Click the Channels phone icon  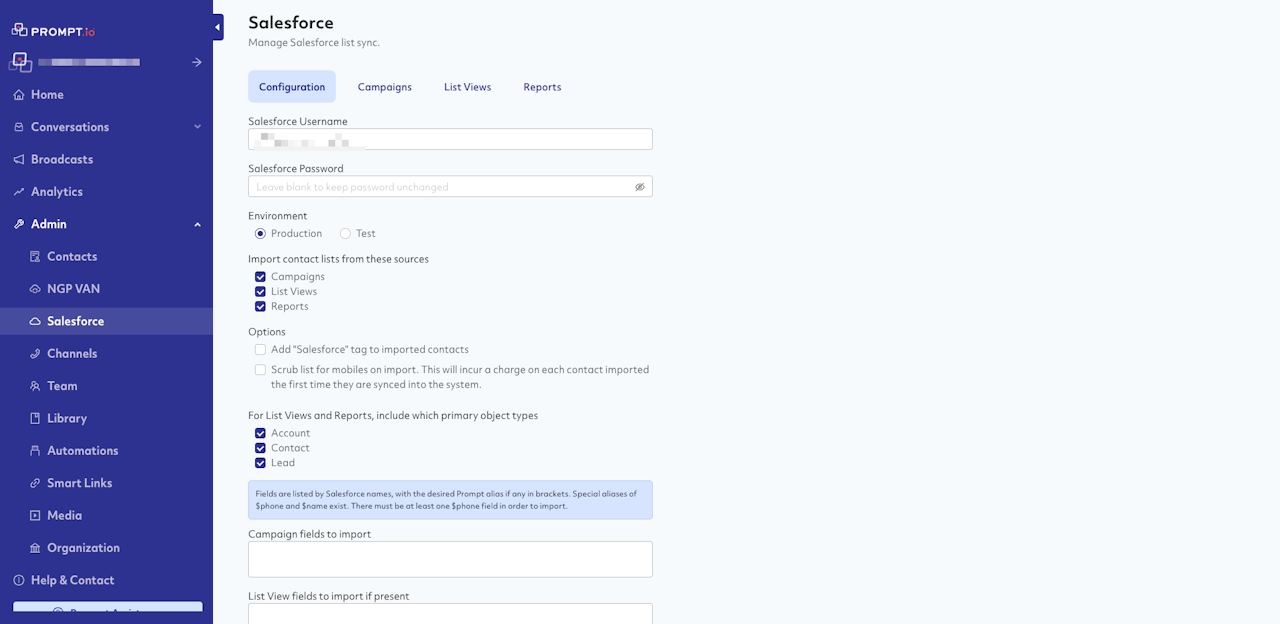[35, 354]
